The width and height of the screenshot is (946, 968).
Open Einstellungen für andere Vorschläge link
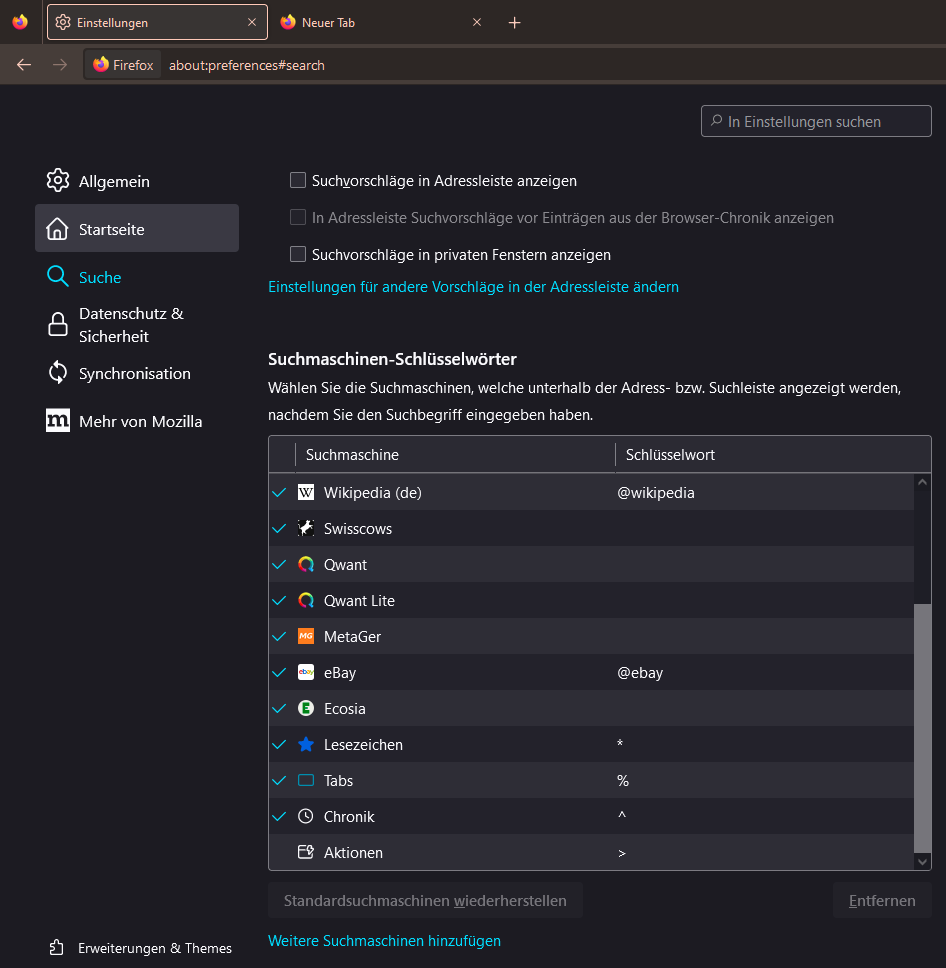[473, 287]
